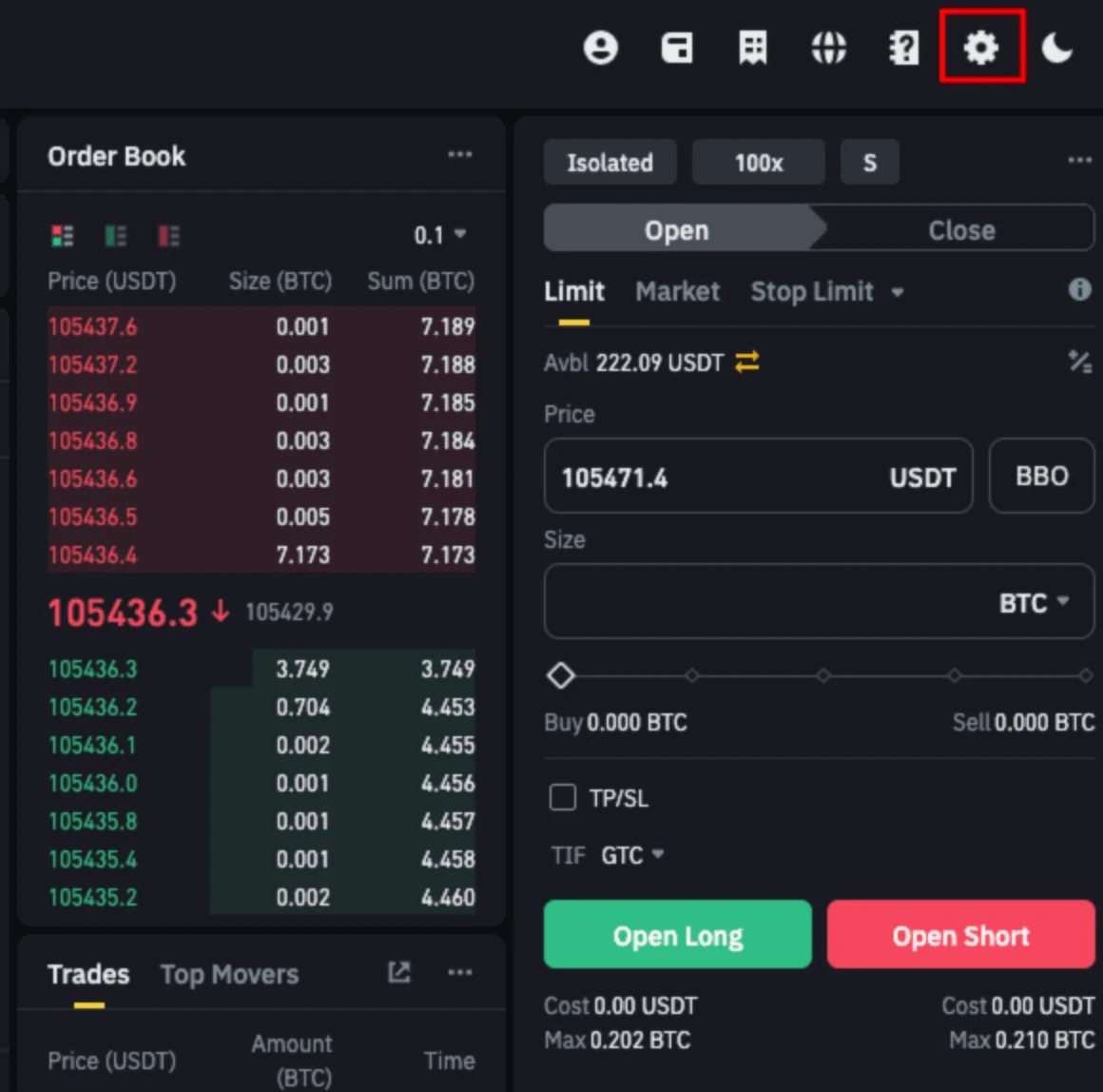Viewport: 1103px width, 1092px height.
Task: Open the help question mark icon
Action: pos(904,48)
